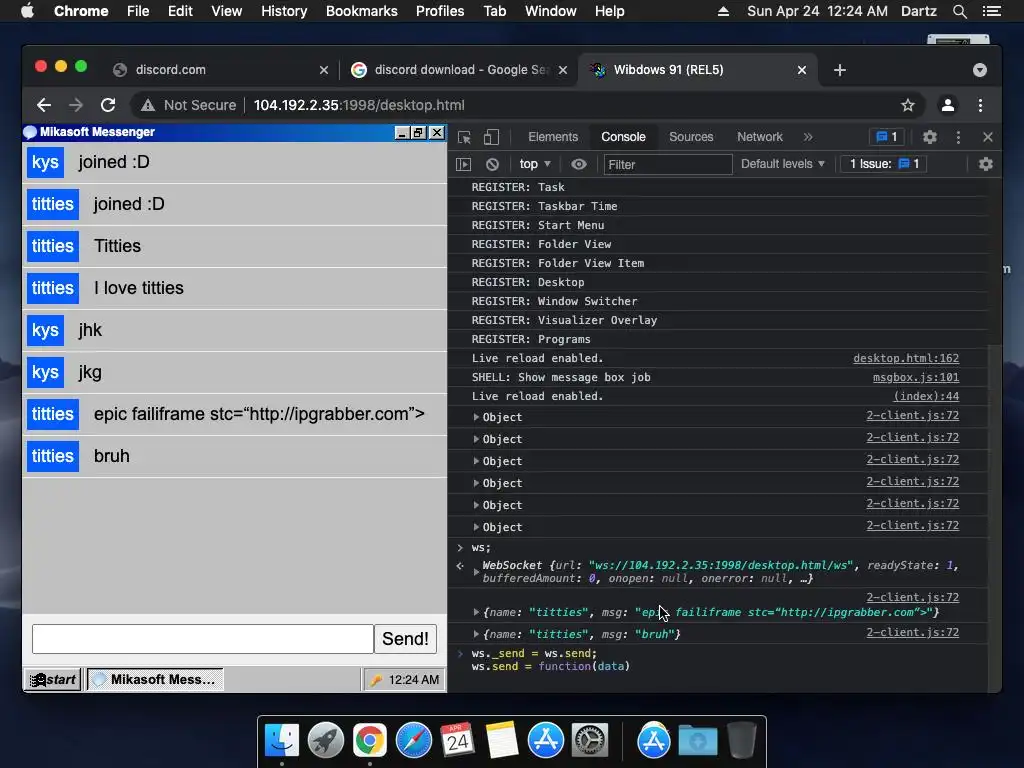Viewport: 1024px width, 768px height.
Task: Open the DevTools three-dot customize menu
Action: click(958, 137)
